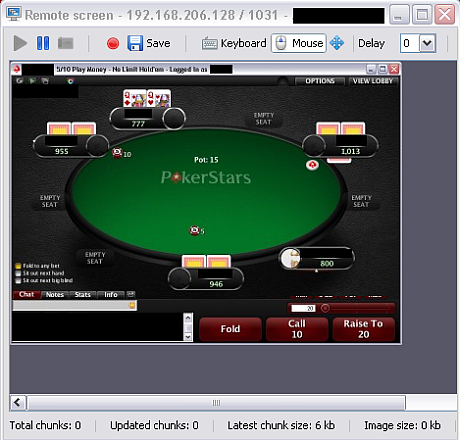The height and width of the screenshot is (440, 460).
Task: Save the remote screen capture
Action: [x=149, y=43]
